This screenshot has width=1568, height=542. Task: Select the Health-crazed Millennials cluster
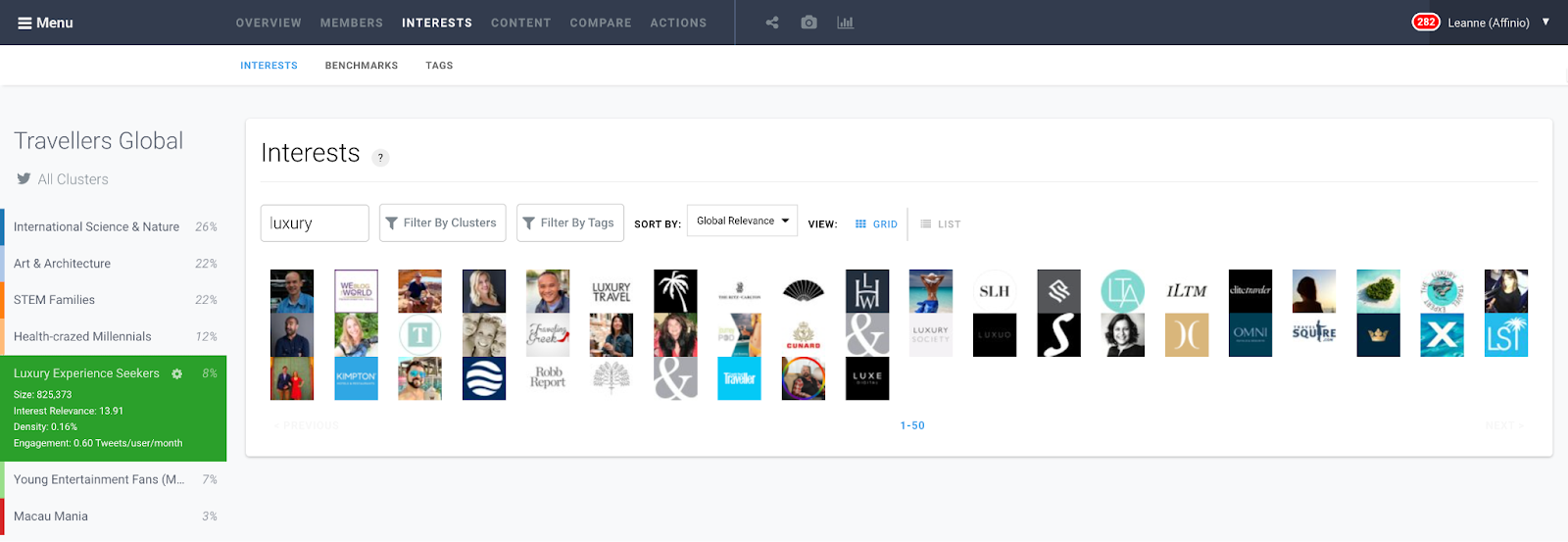point(114,336)
